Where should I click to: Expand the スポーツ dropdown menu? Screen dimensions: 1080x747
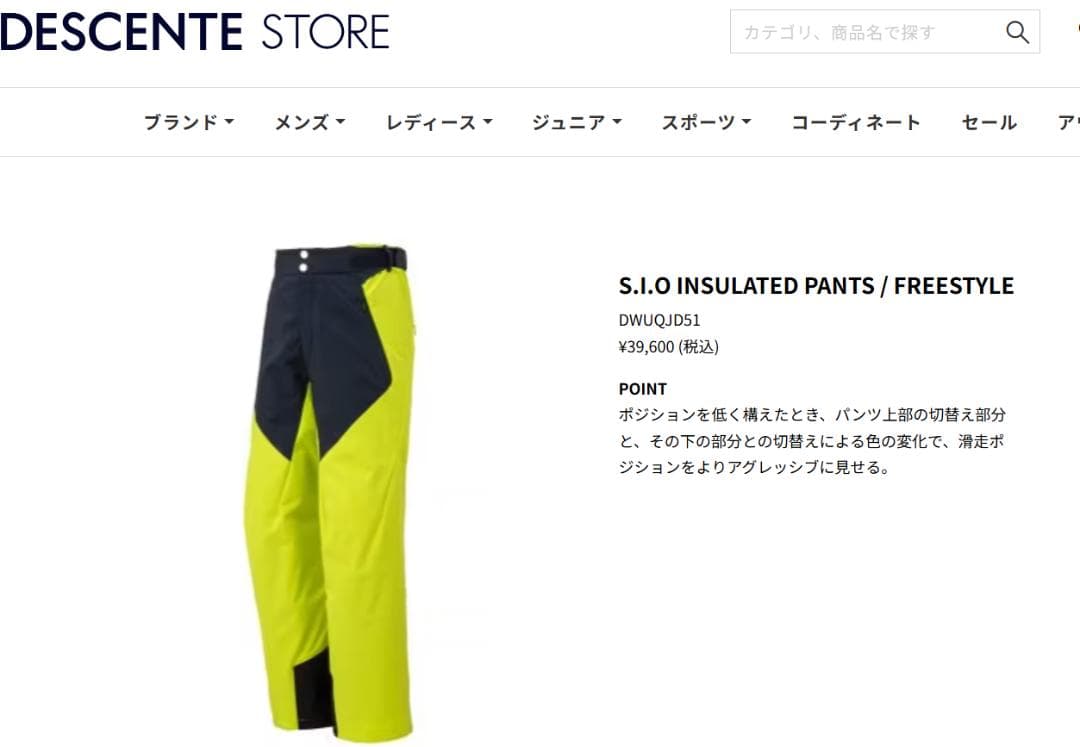[706, 123]
